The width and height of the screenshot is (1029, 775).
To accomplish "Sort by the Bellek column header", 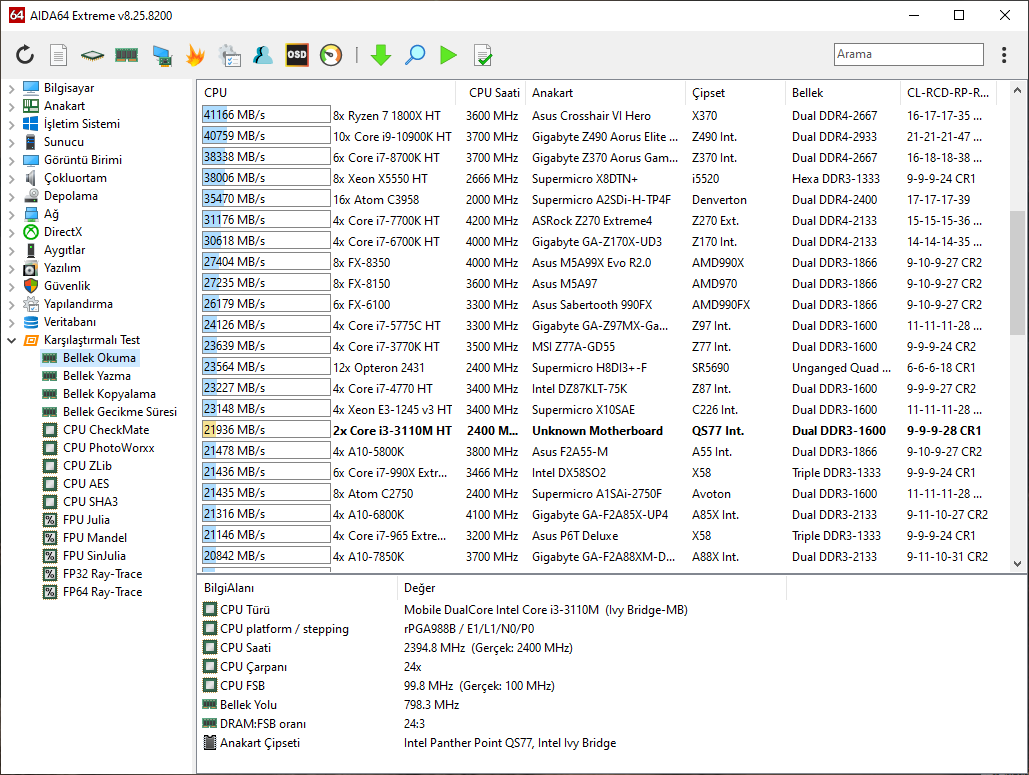I will point(842,93).
